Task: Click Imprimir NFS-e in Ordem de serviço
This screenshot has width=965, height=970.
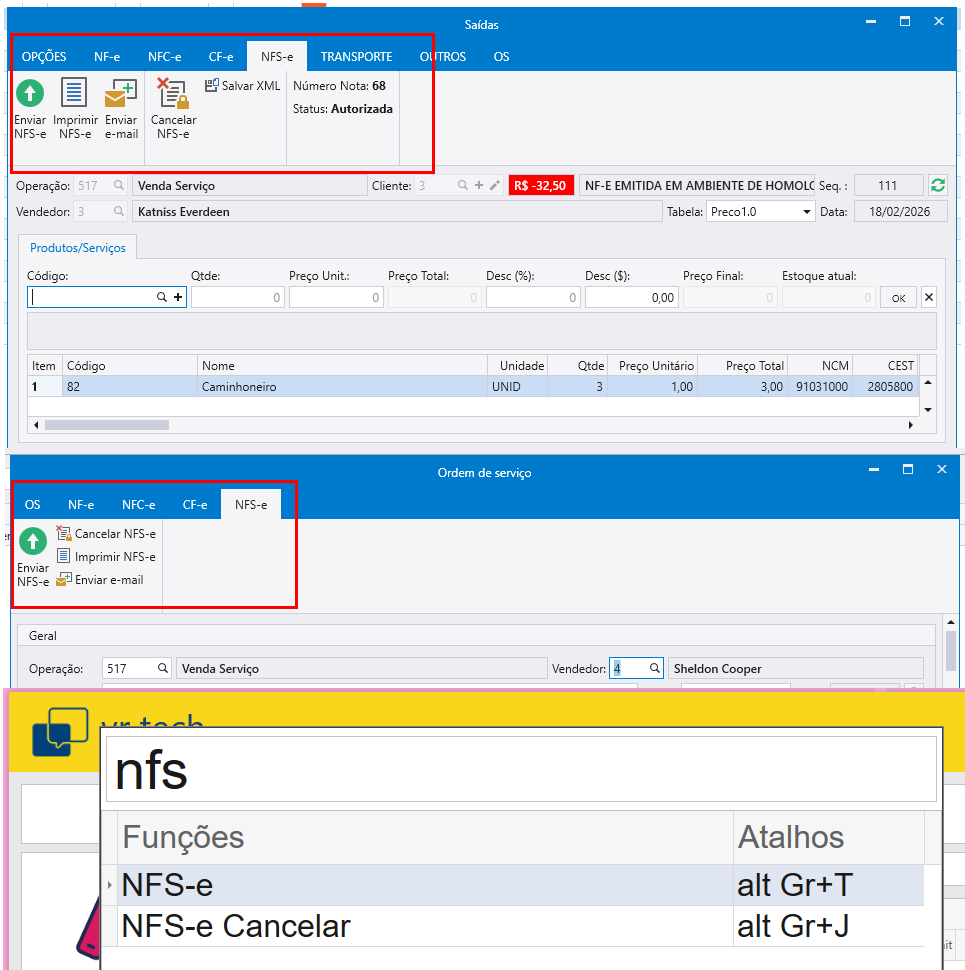Action: (x=107, y=557)
